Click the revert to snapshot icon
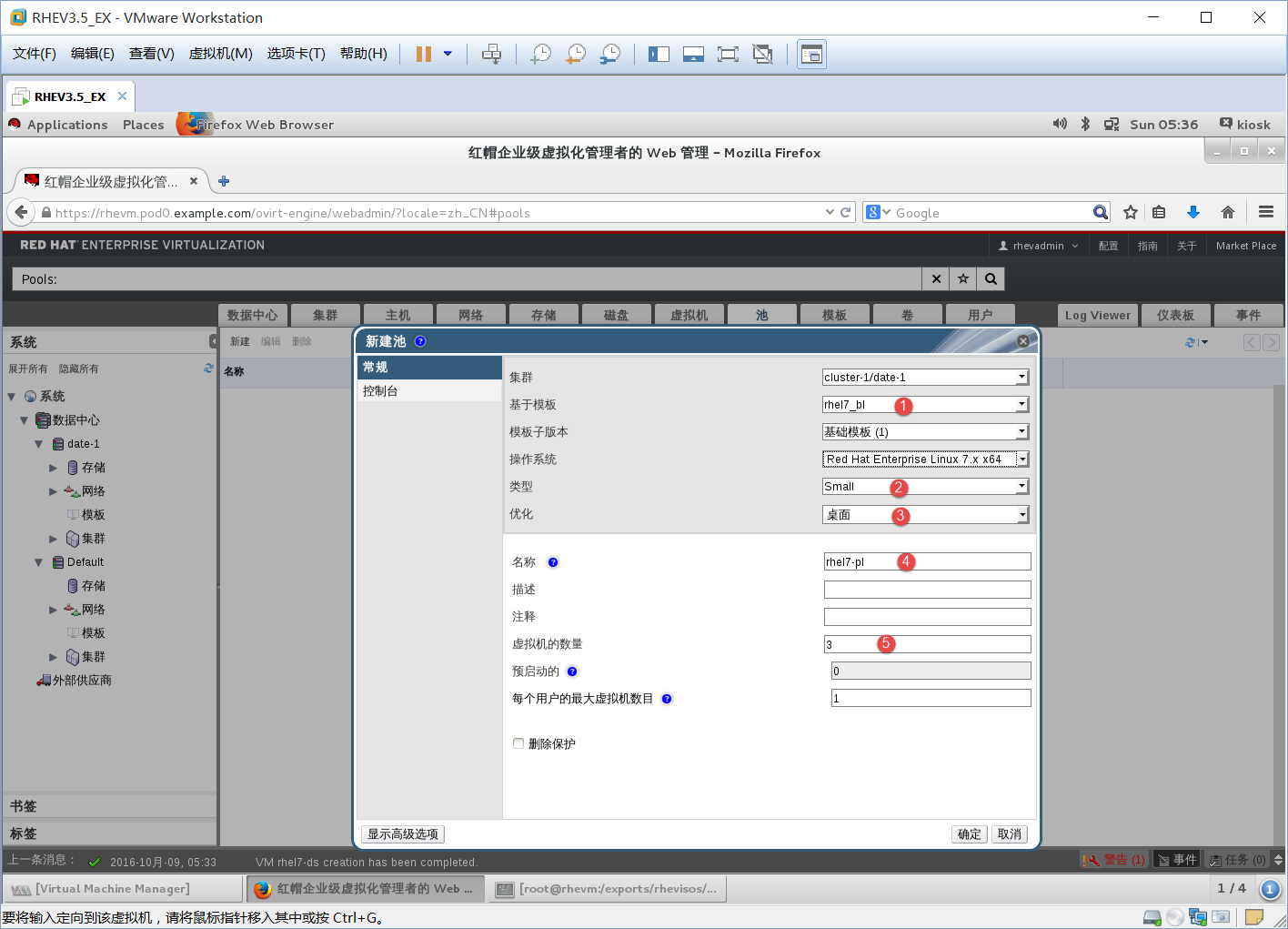This screenshot has width=1288, height=929. coord(576,54)
